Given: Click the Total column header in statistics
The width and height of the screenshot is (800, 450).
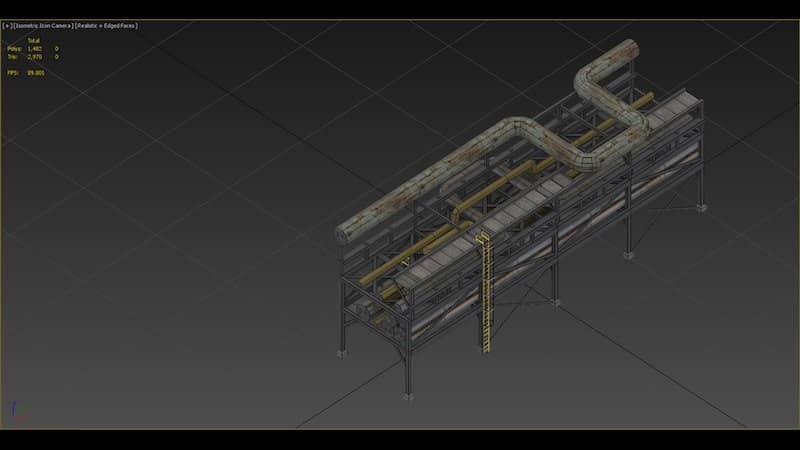Looking at the screenshot, I should click(x=33, y=40).
